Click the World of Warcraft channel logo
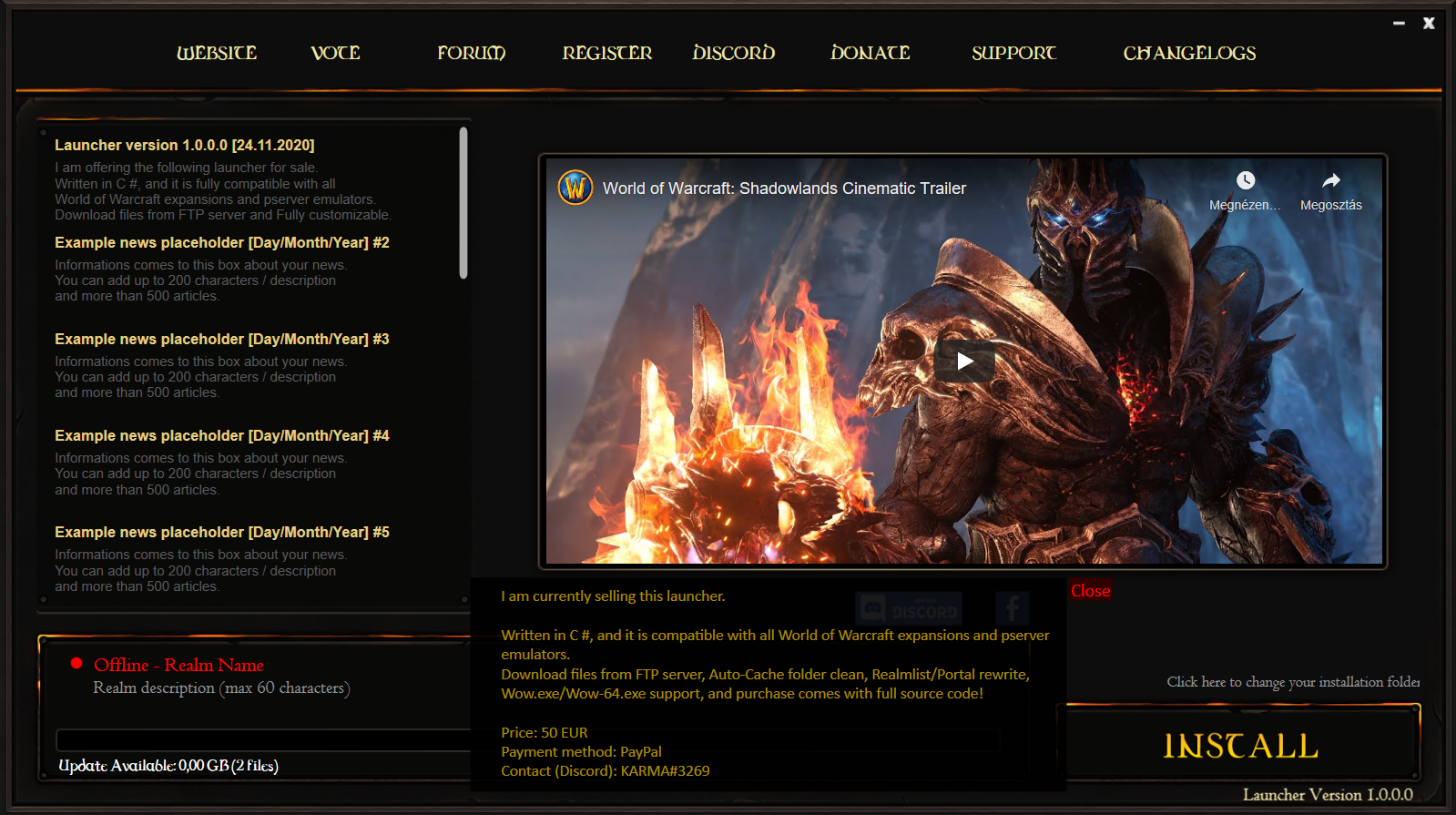Screen dimensions: 1456x815 pos(575,188)
